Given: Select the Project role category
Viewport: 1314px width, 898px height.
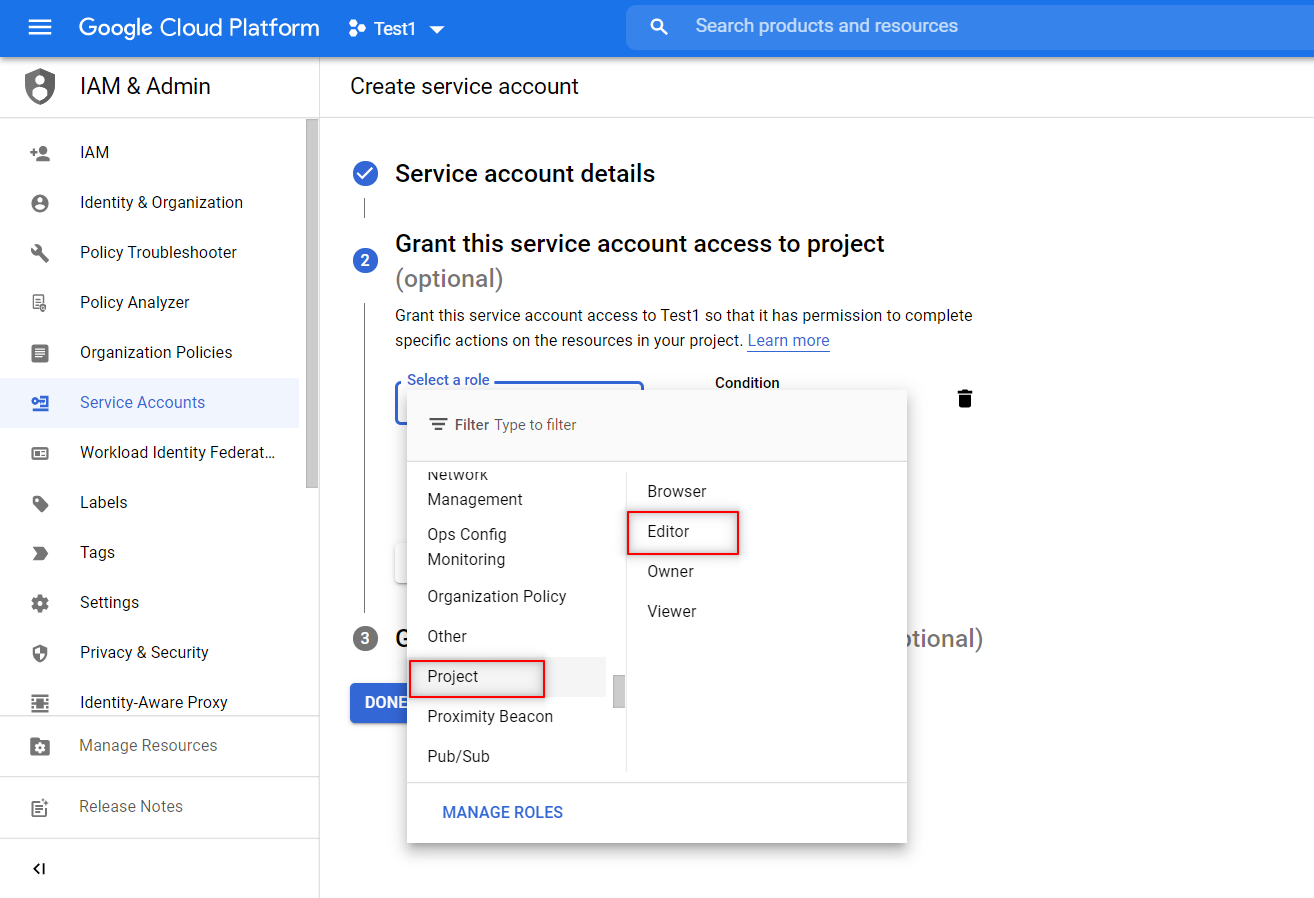Looking at the screenshot, I should pyautogui.click(x=506, y=677).
